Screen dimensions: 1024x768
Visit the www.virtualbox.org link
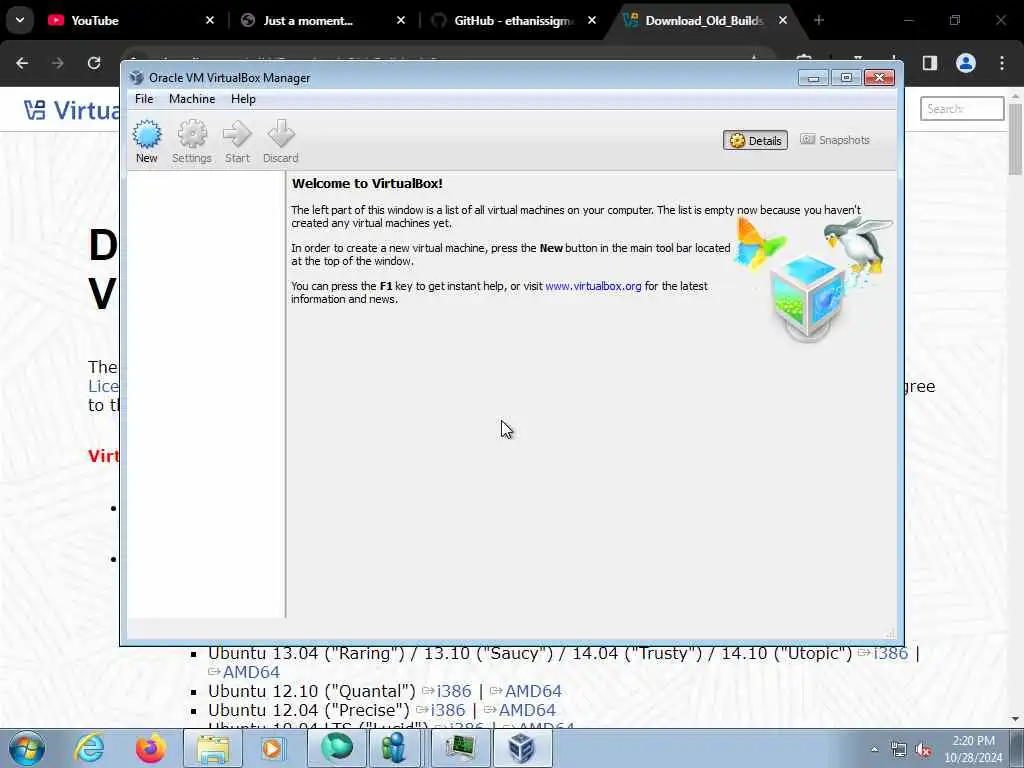[593, 286]
